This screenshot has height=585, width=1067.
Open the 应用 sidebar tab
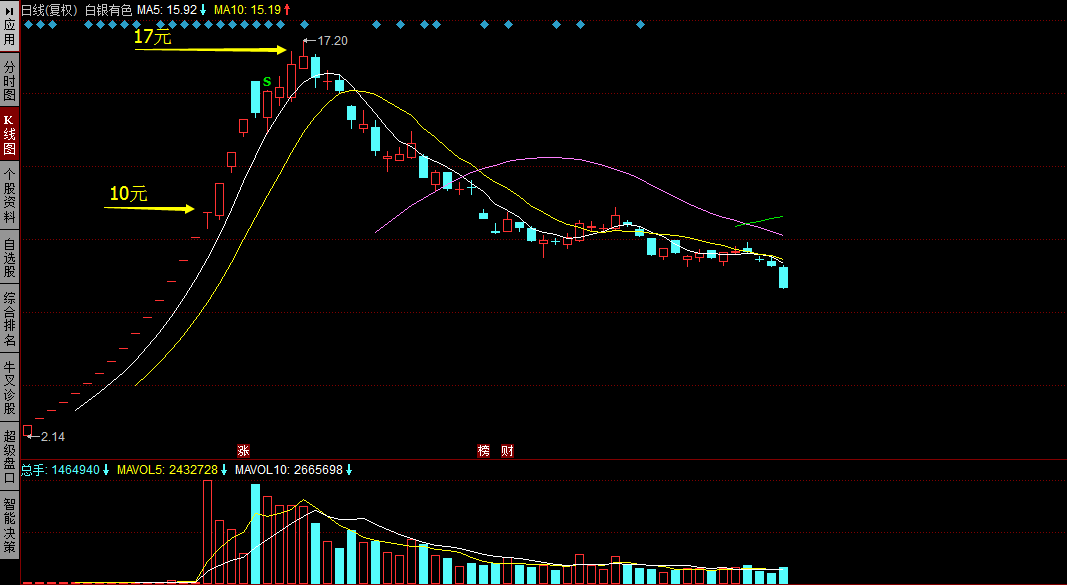(x=10, y=25)
